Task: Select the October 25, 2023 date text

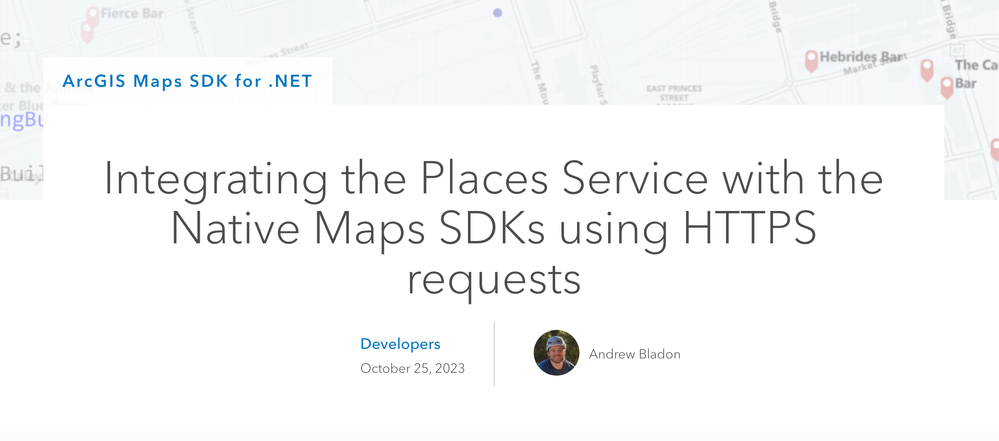Action: pyautogui.click(x=412, y=368)
